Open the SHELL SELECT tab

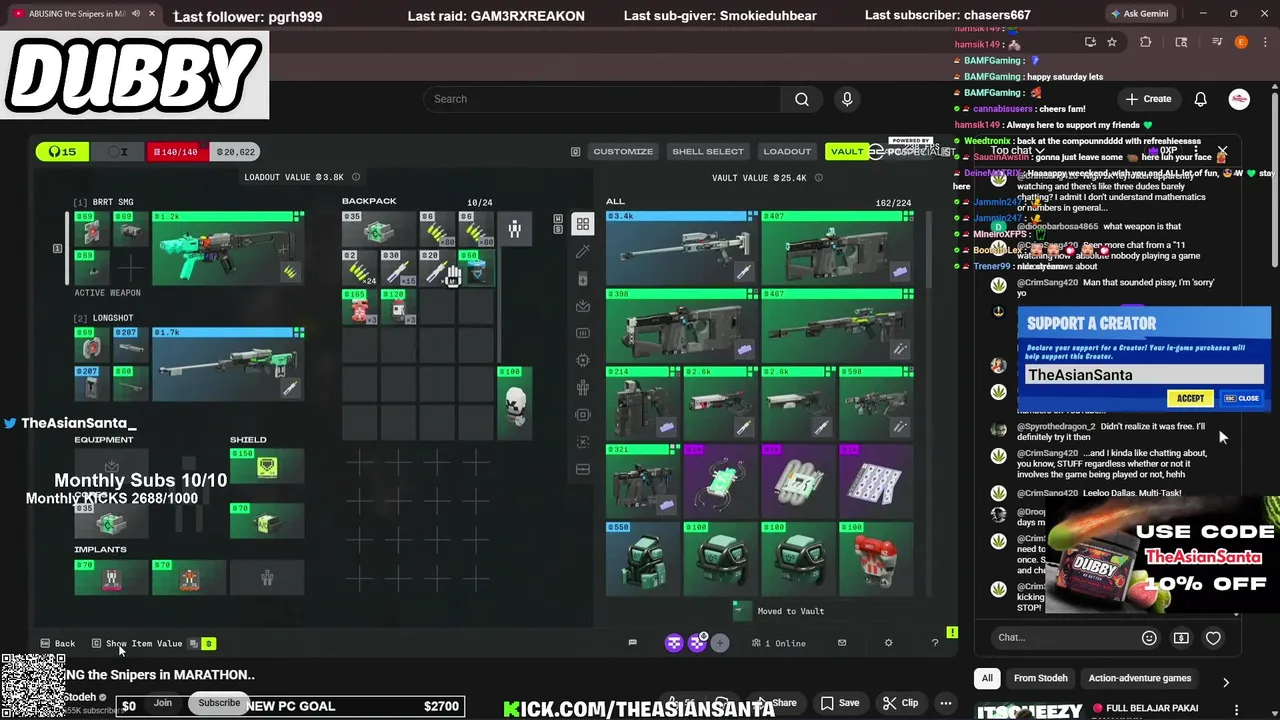[708, 151]
